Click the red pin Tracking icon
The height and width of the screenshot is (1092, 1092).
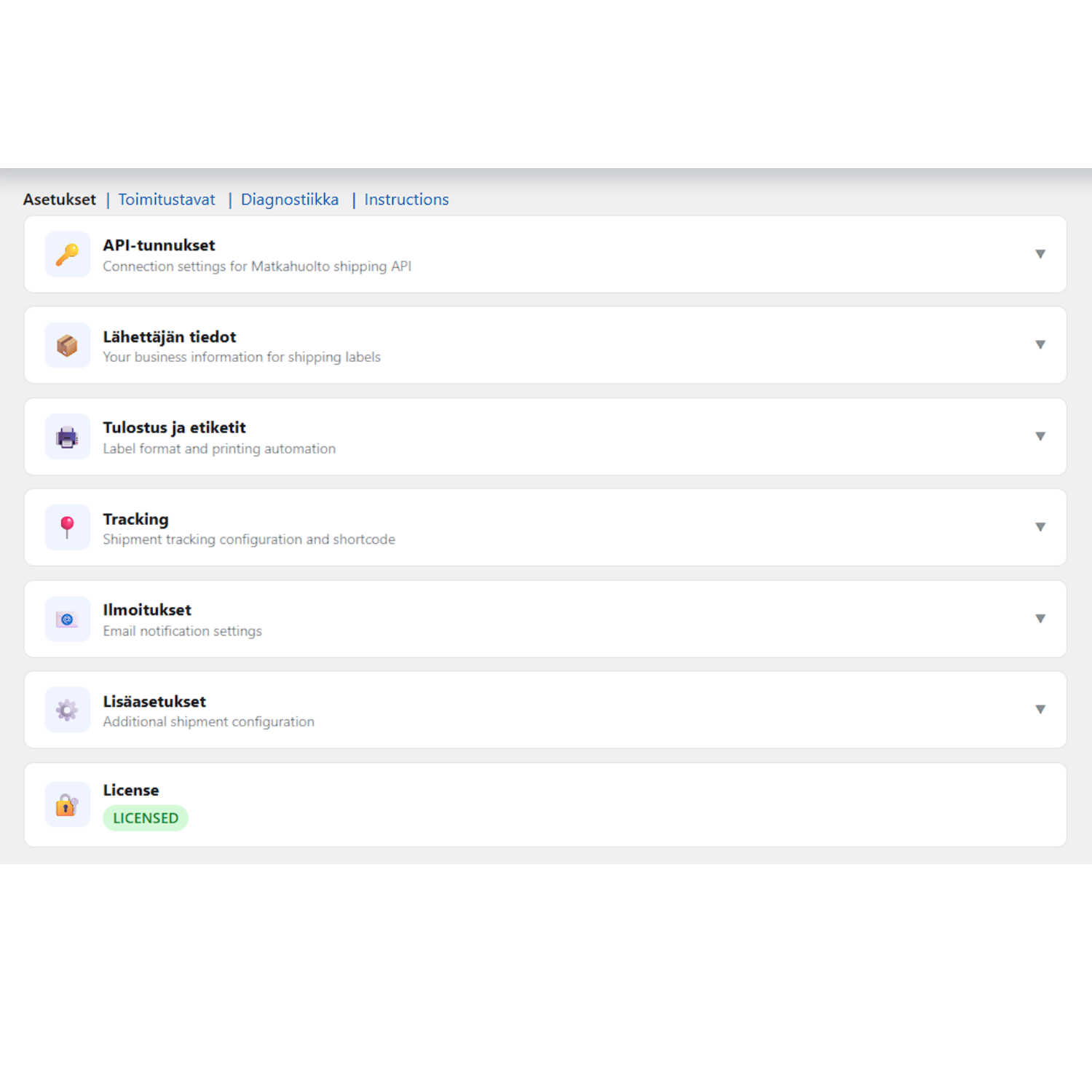pos(68,527)
